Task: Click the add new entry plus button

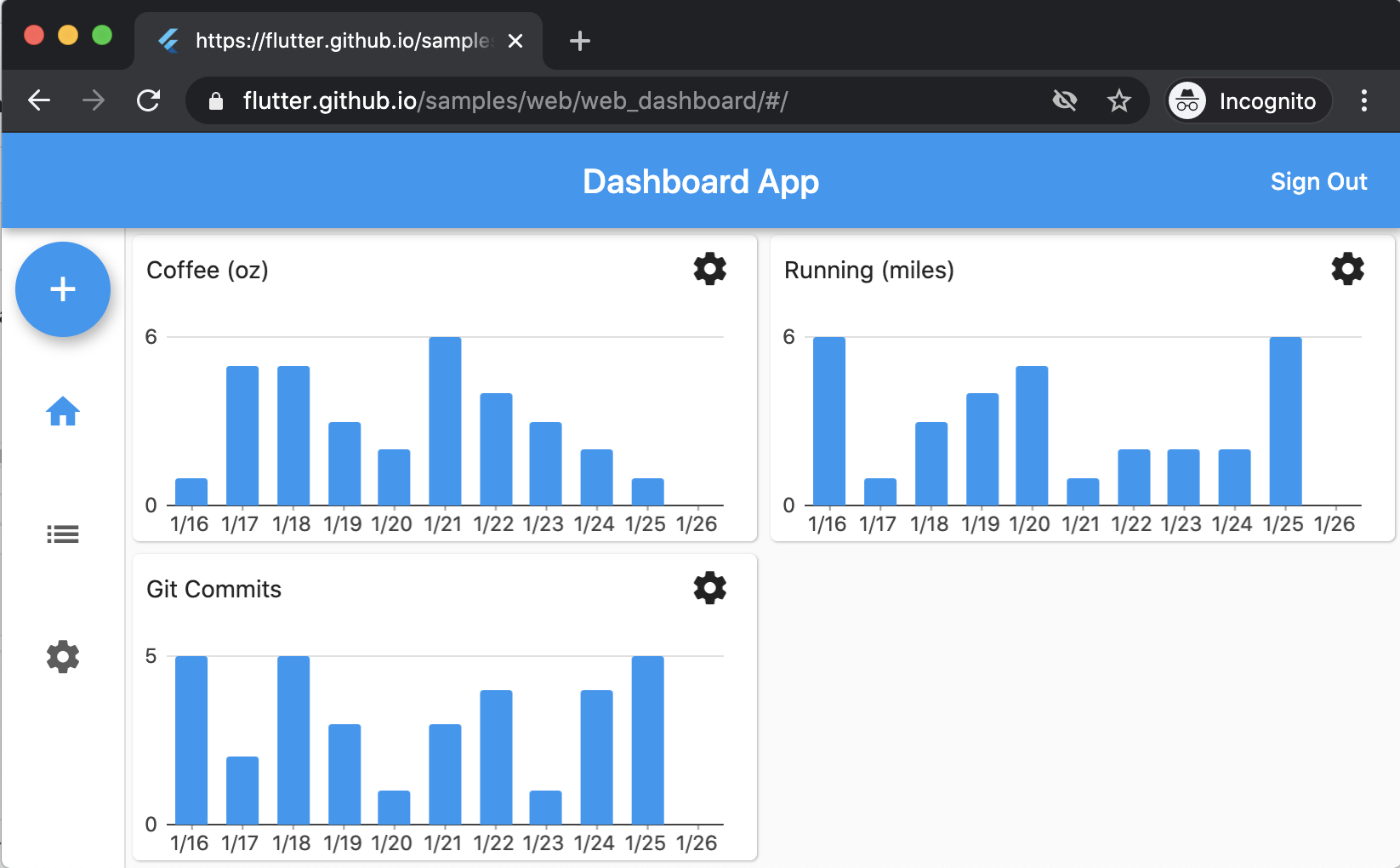Action: point(62,289)
